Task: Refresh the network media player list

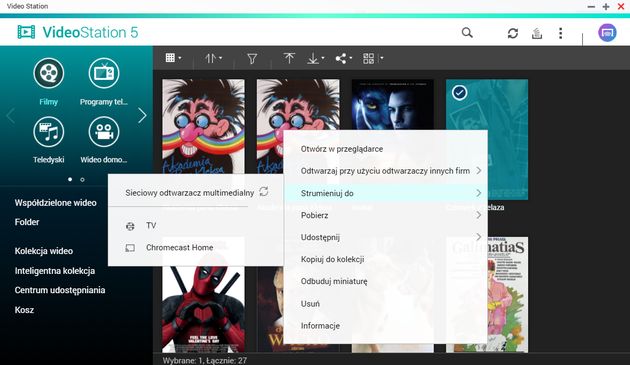Action: [x=264, y=191]
